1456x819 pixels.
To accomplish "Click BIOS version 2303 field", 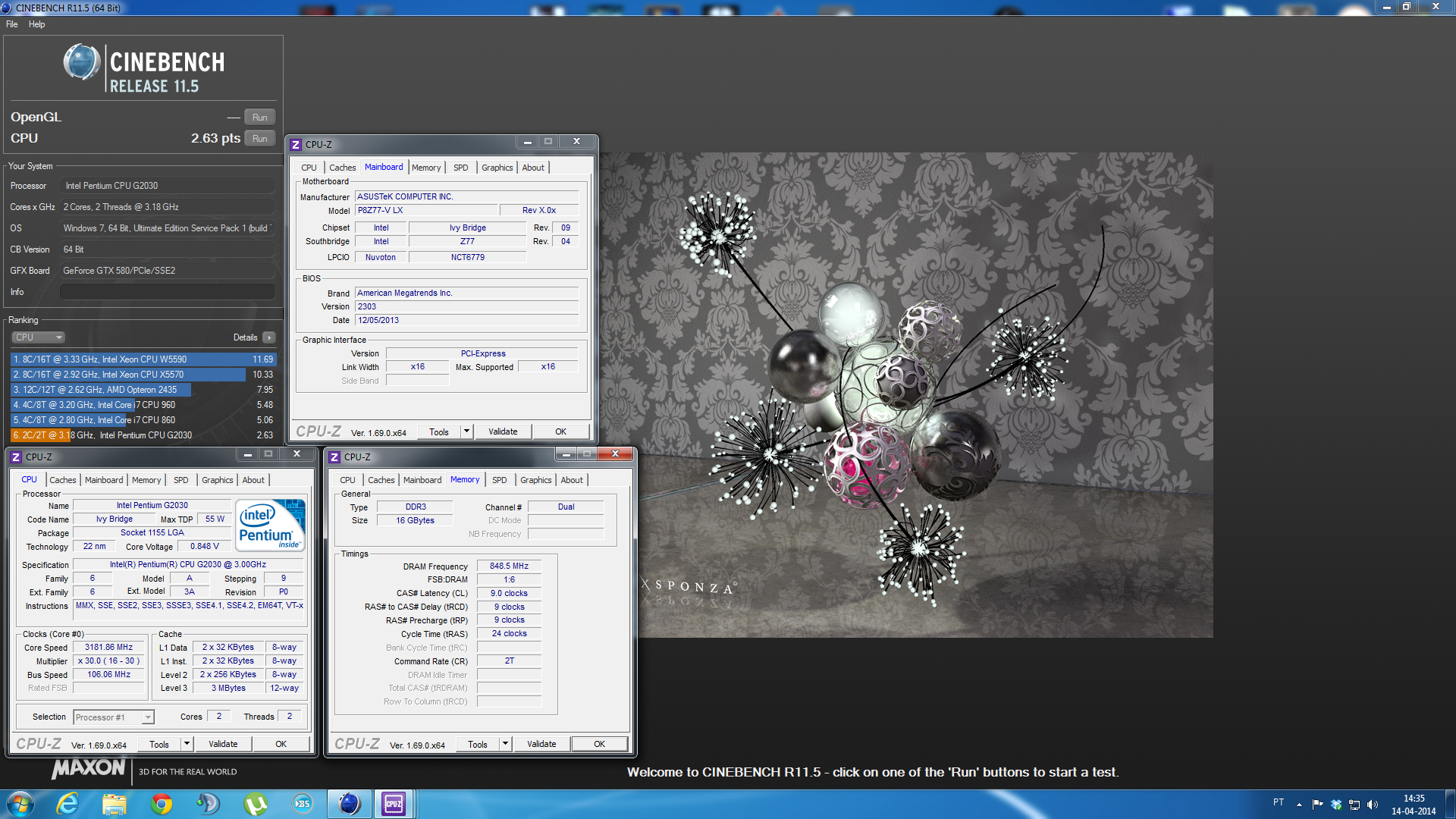I will (x=466, y=306).
